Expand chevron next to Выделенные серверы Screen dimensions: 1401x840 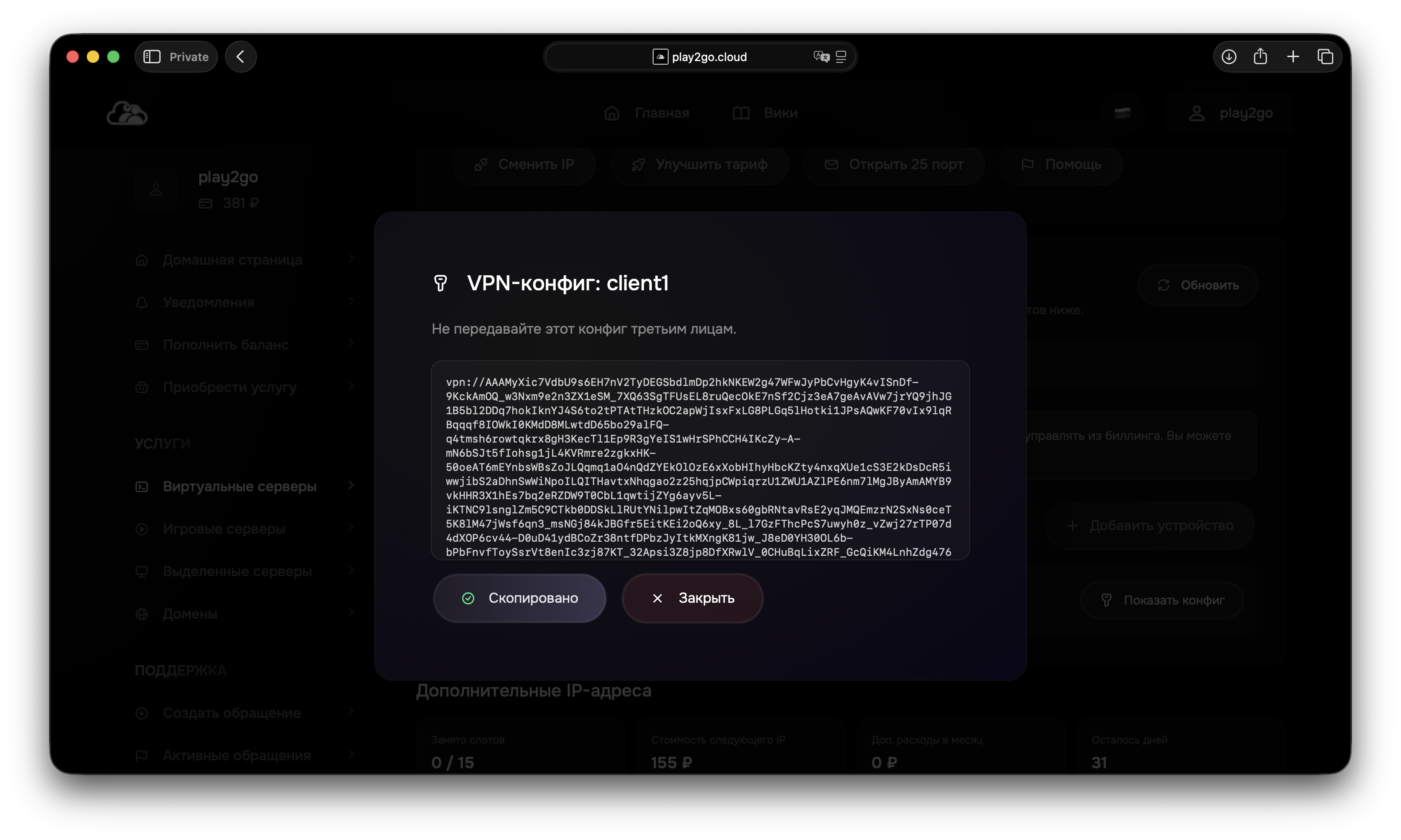351,570
